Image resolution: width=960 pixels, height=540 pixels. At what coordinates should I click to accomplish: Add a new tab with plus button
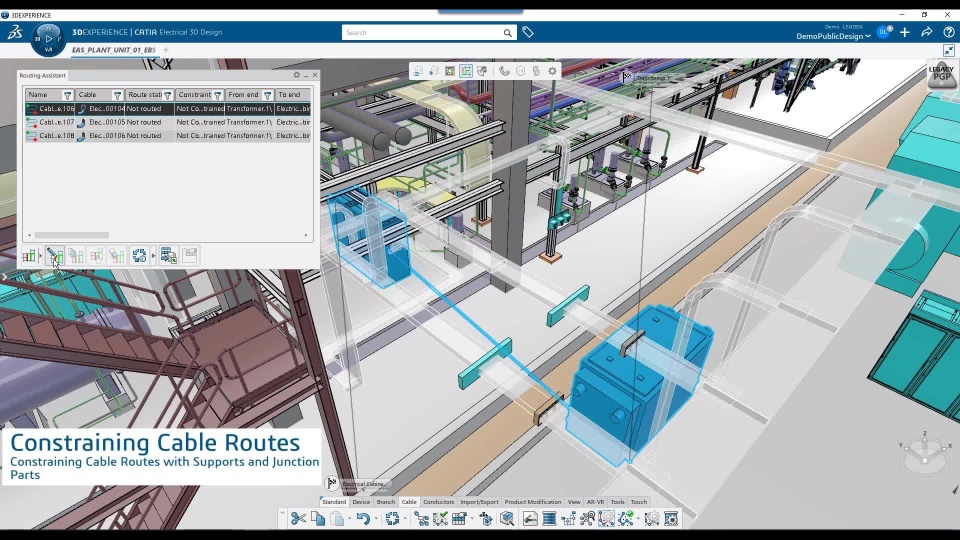coord(166,50)
